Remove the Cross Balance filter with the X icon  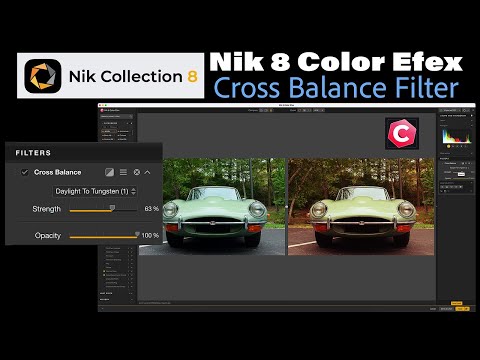click(x=137, y=172)
